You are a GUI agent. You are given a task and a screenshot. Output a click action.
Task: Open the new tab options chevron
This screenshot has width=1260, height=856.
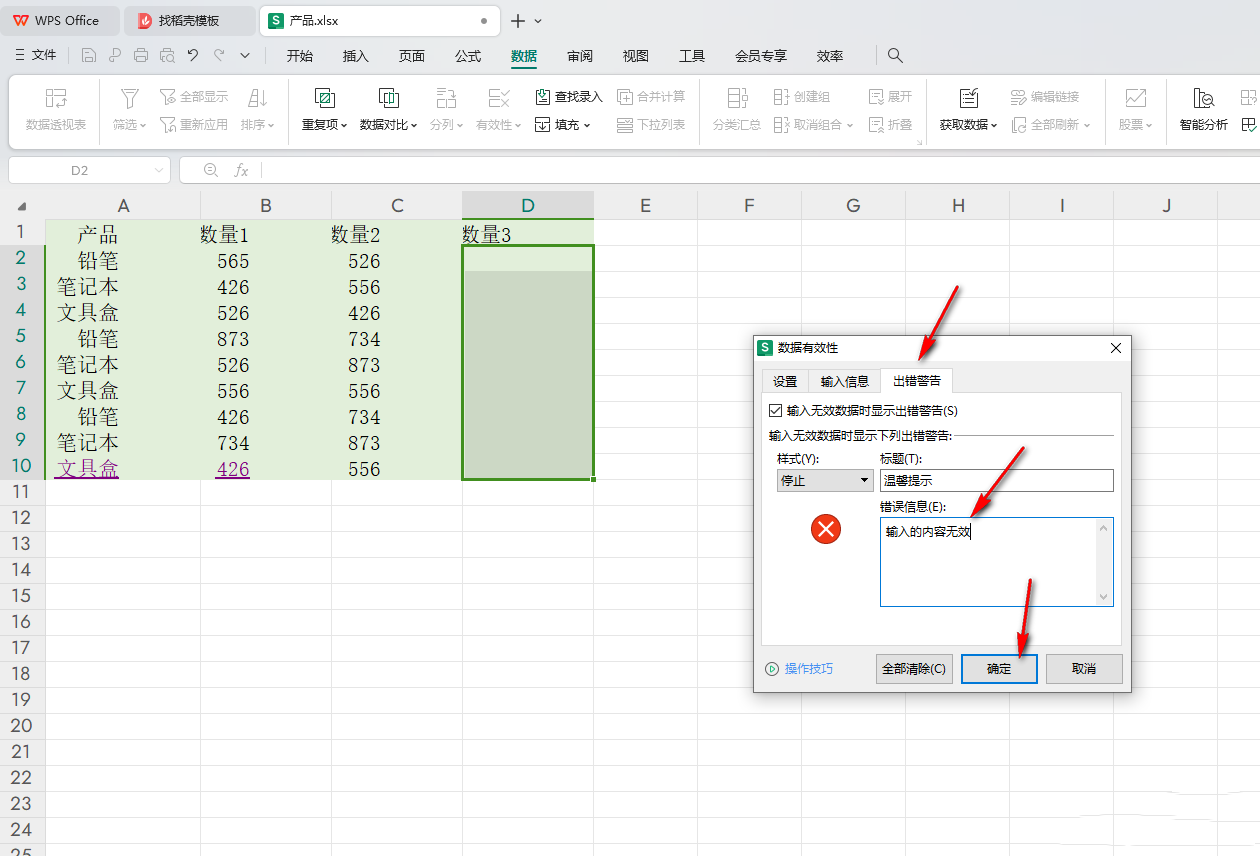pos(538,20)
